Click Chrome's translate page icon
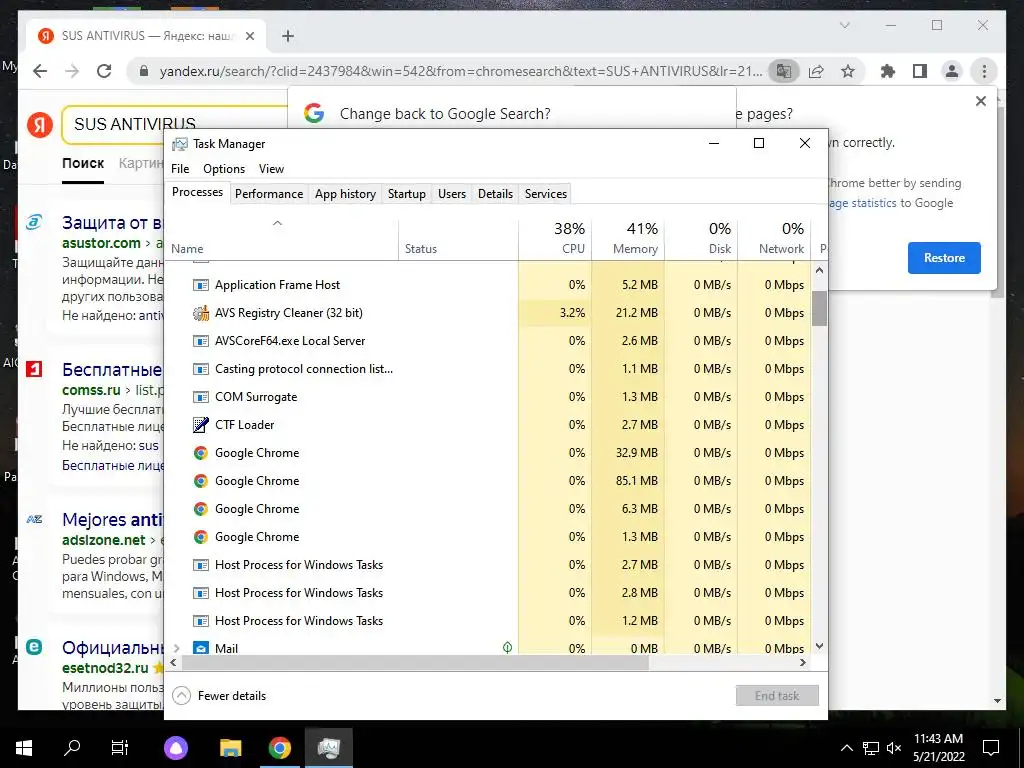 tap(784, 71)
